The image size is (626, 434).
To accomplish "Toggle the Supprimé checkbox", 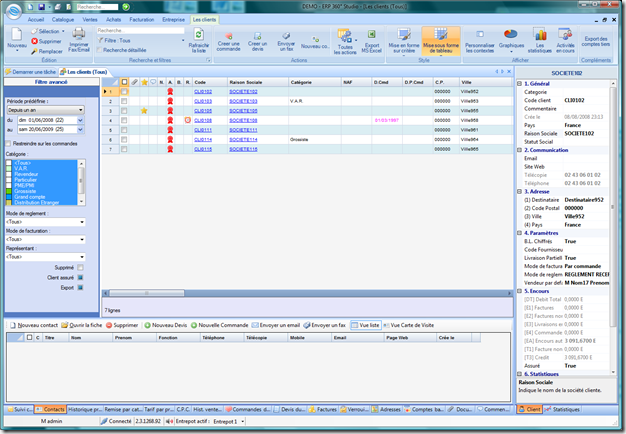I will 81,268.
